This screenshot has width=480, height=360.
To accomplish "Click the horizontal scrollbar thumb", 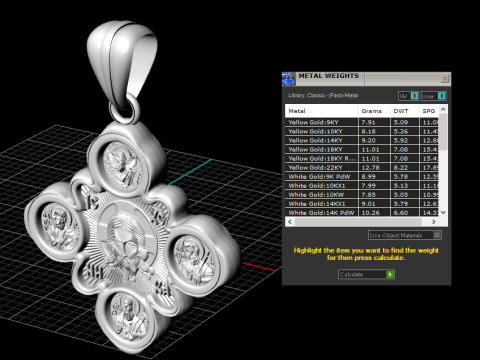I will [x=358, y=222].
